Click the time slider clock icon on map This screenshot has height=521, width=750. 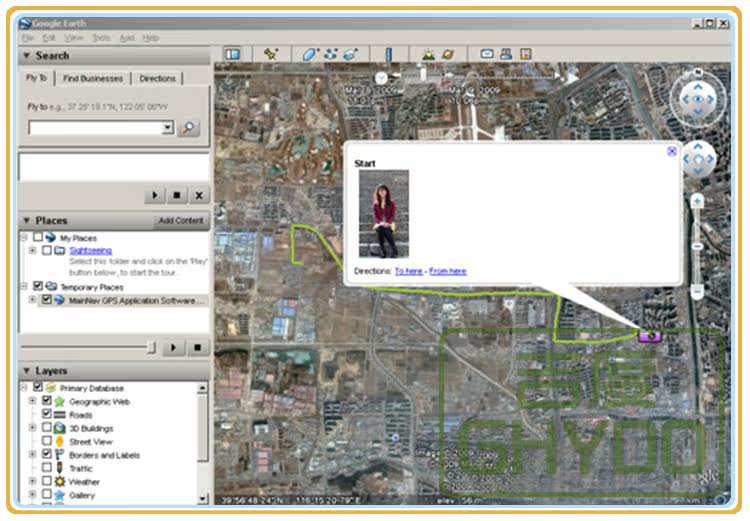point(381,78)
